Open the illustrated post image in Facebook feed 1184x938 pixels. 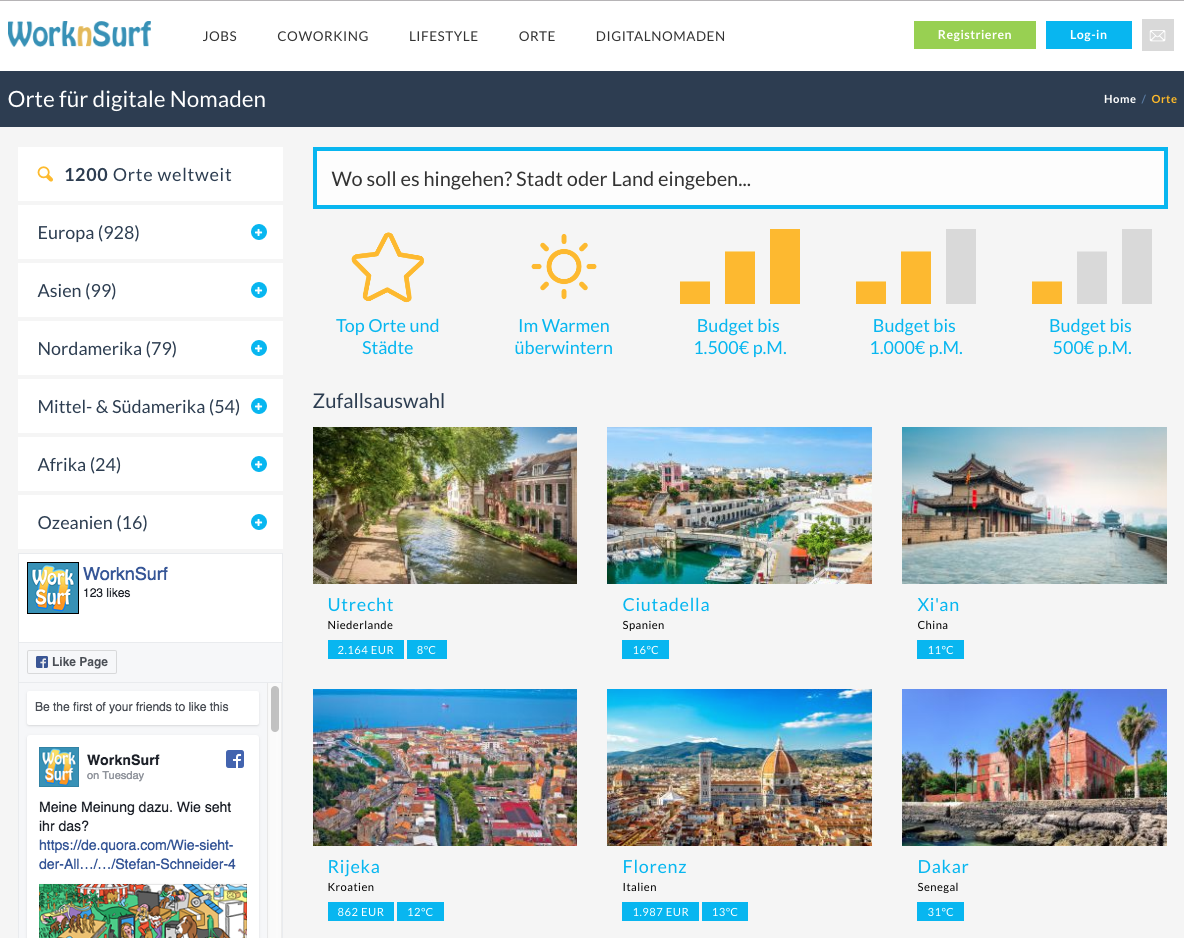(143, 911)
